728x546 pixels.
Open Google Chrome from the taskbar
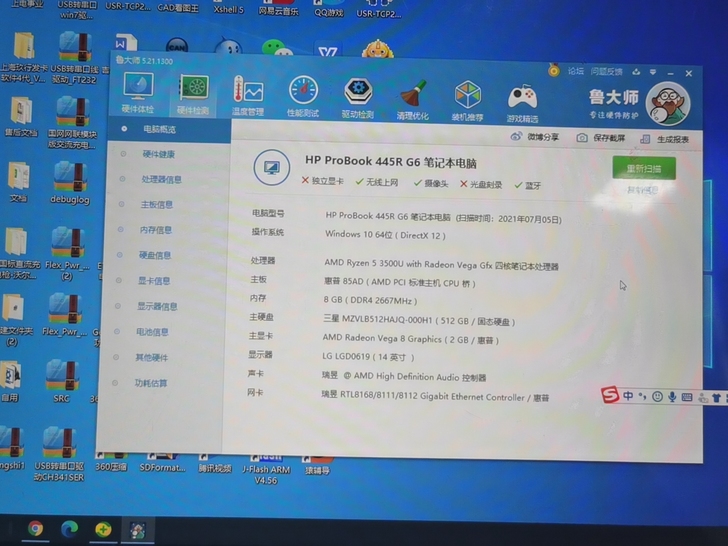[x=36, y=528]
